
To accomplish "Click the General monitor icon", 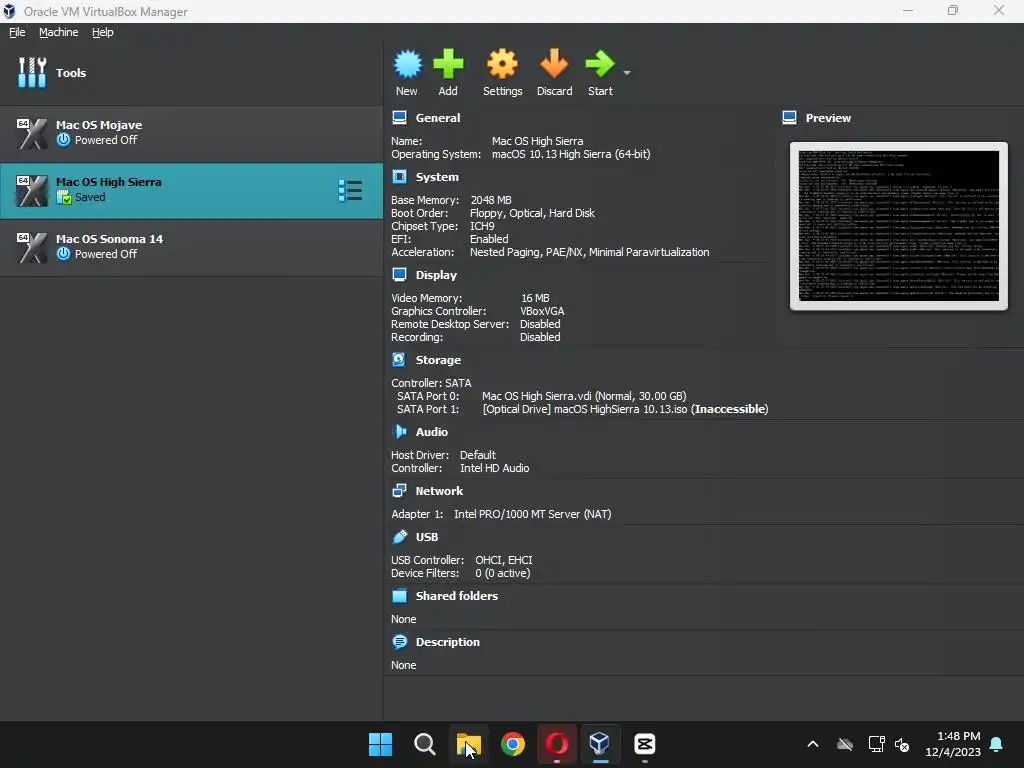I will click(x=399, y=118).
